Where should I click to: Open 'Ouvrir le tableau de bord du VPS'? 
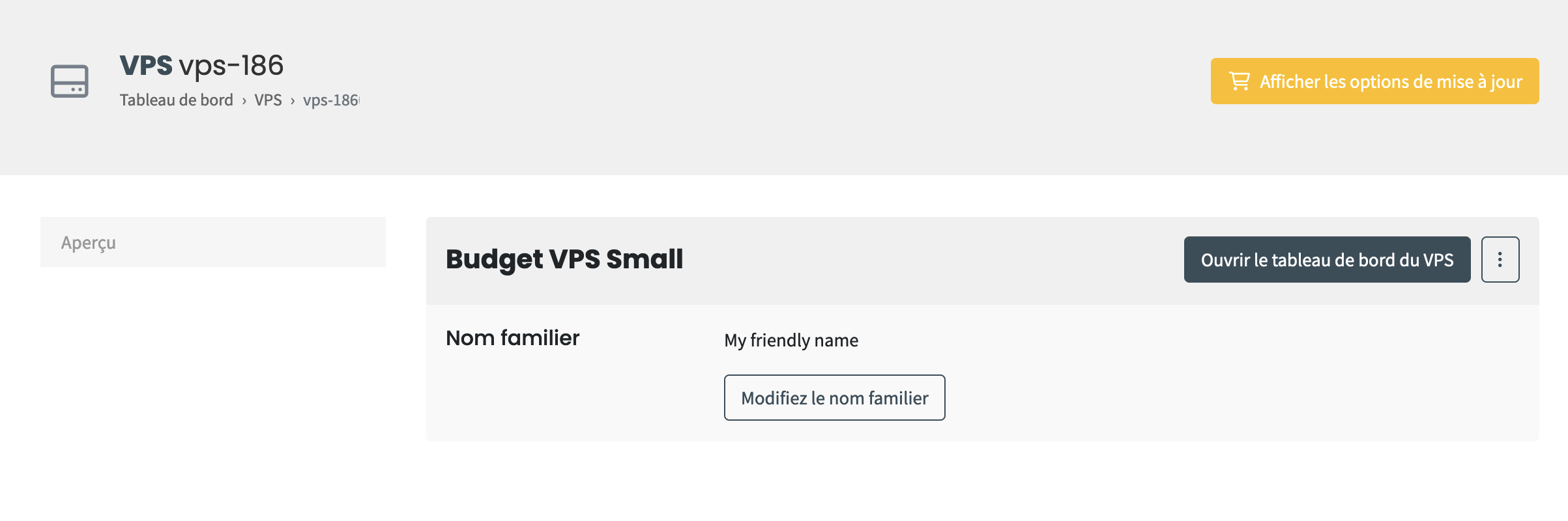[x=1326, y=259]
